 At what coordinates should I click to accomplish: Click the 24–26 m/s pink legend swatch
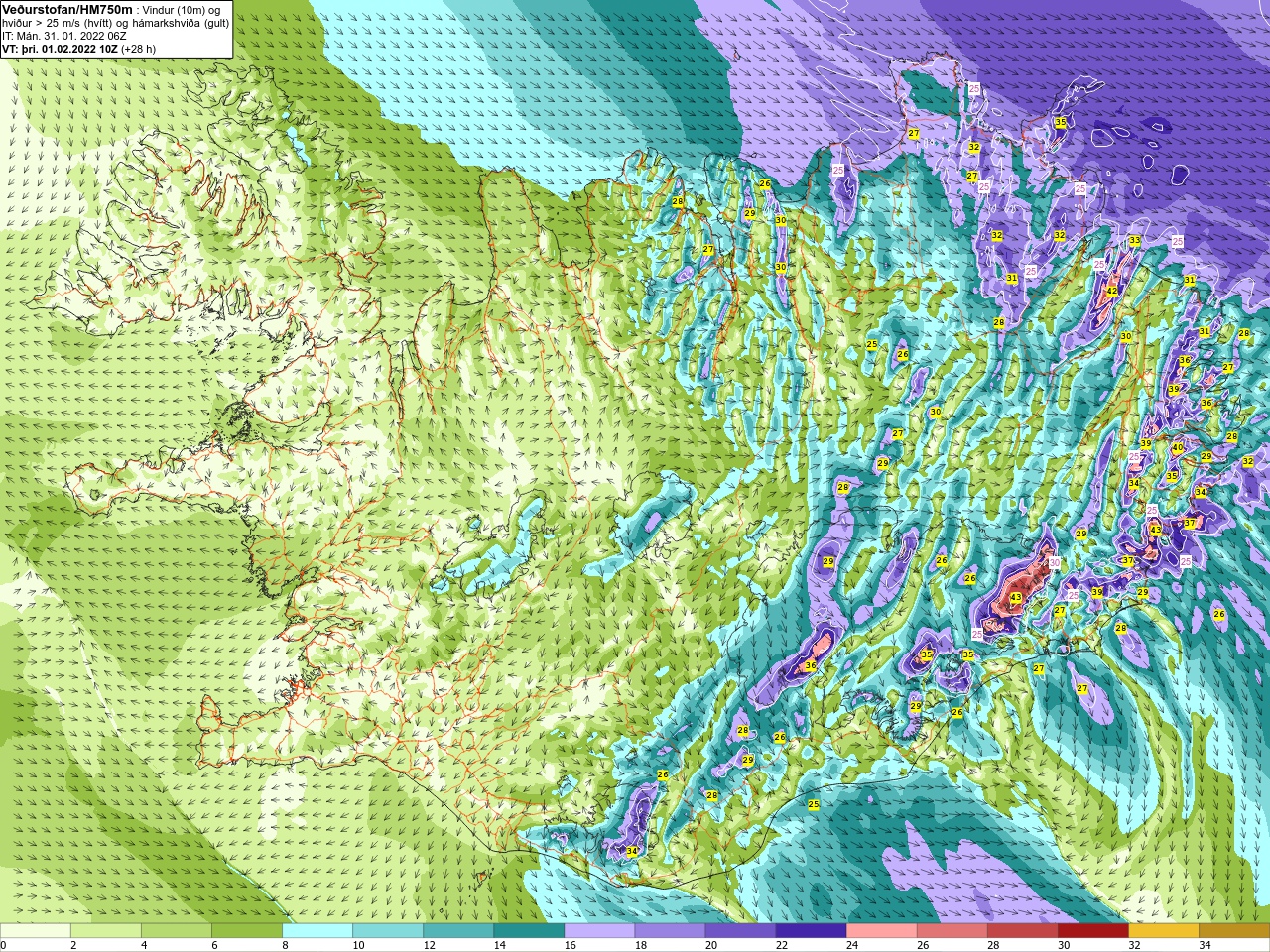click(881, 931)
